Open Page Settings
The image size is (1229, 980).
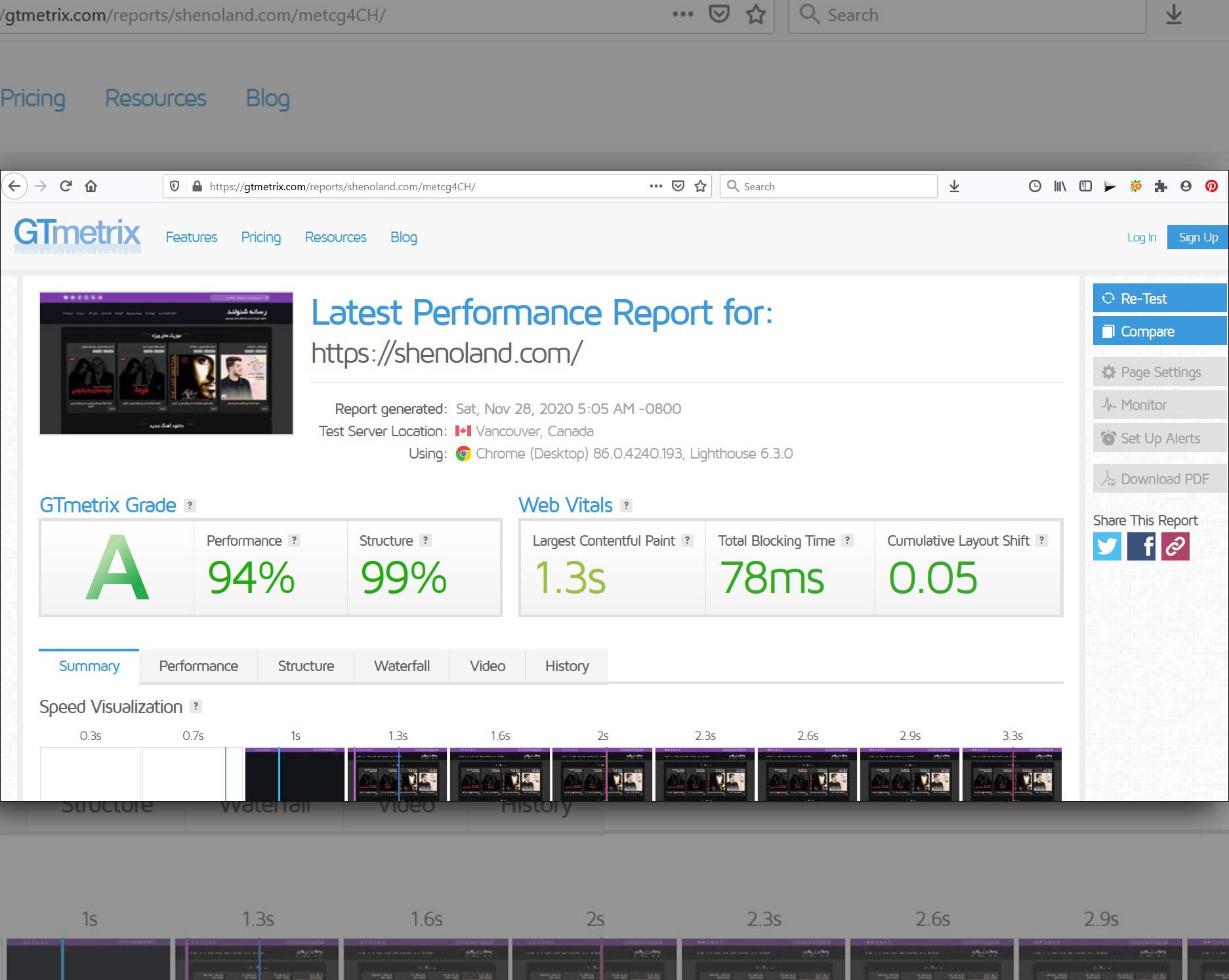(x=1160, y=372)
